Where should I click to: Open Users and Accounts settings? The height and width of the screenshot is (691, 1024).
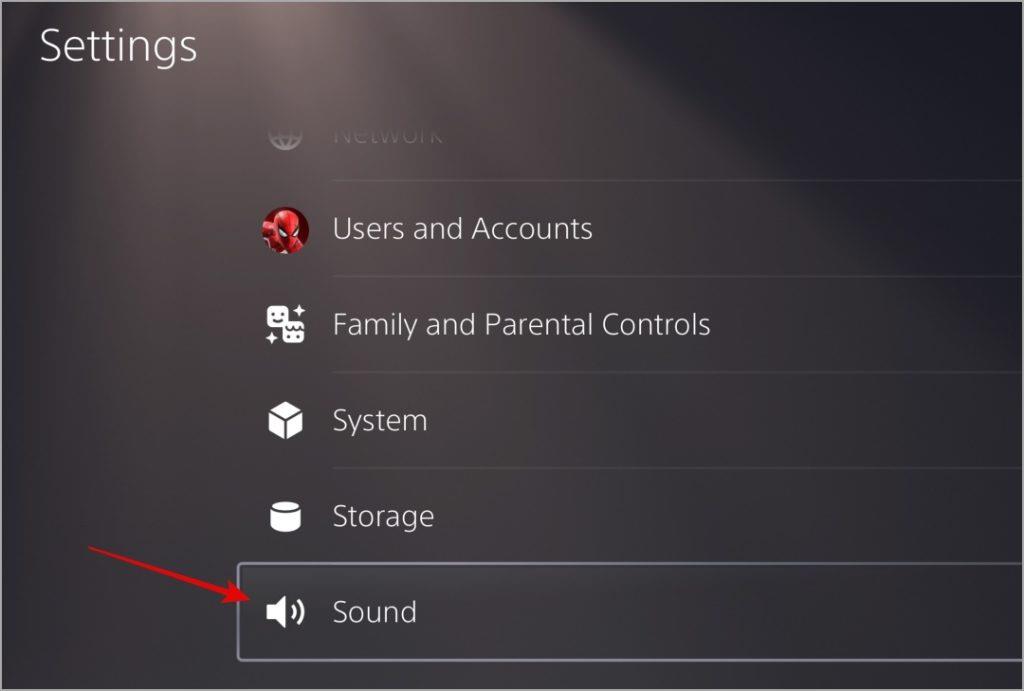pos(462,229)
